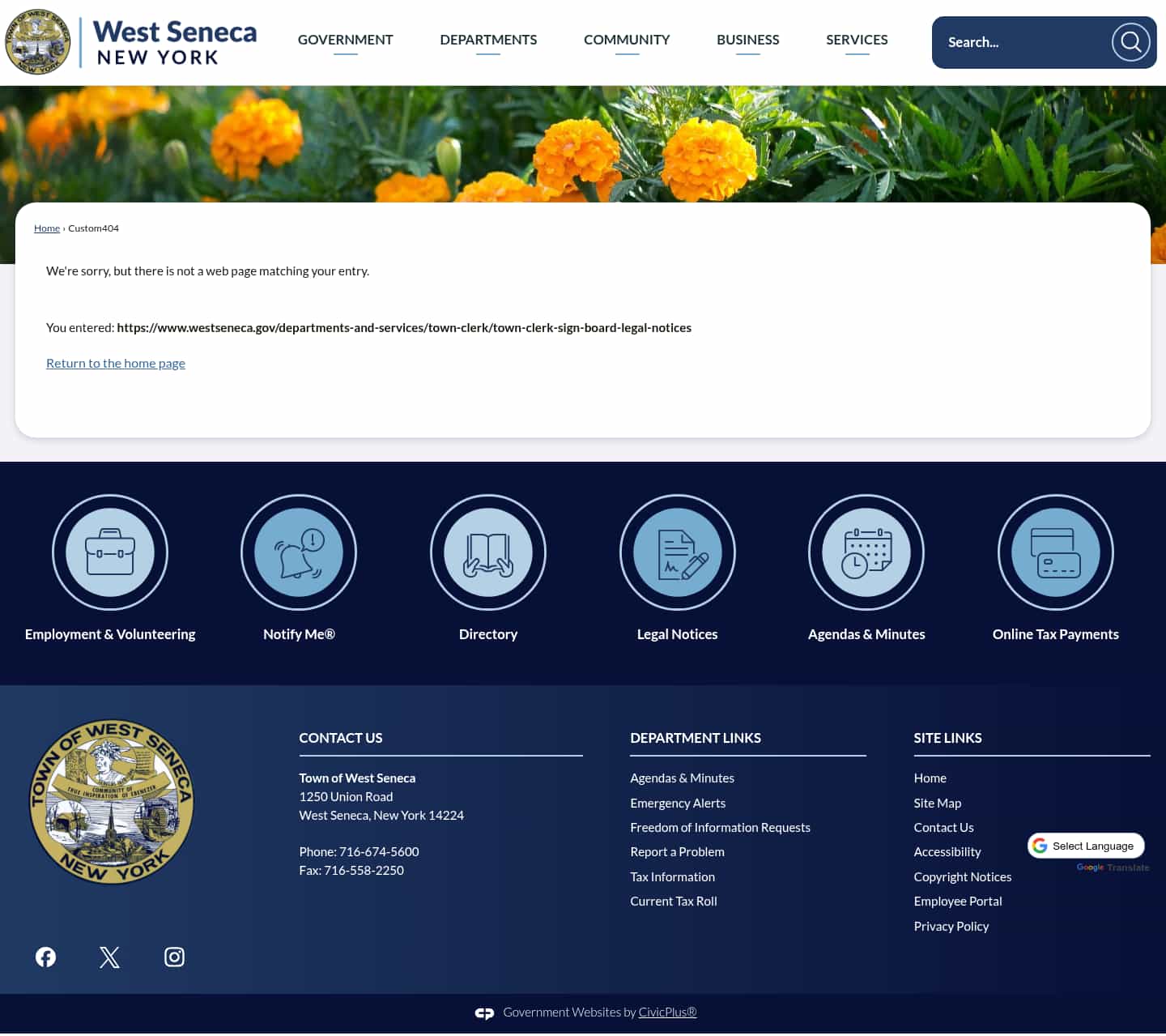The width and height of the screenshot is (1166, 1036).
Task: Click the Online Tax Payments card icon
Action: coord(1055,552)
